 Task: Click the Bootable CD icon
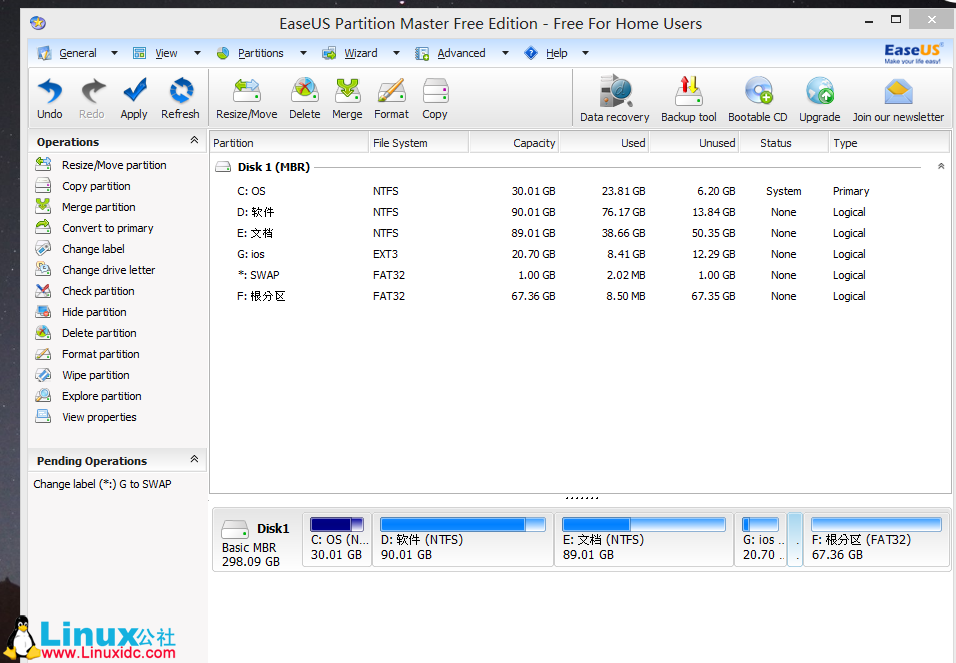click(x=757, y=97)
